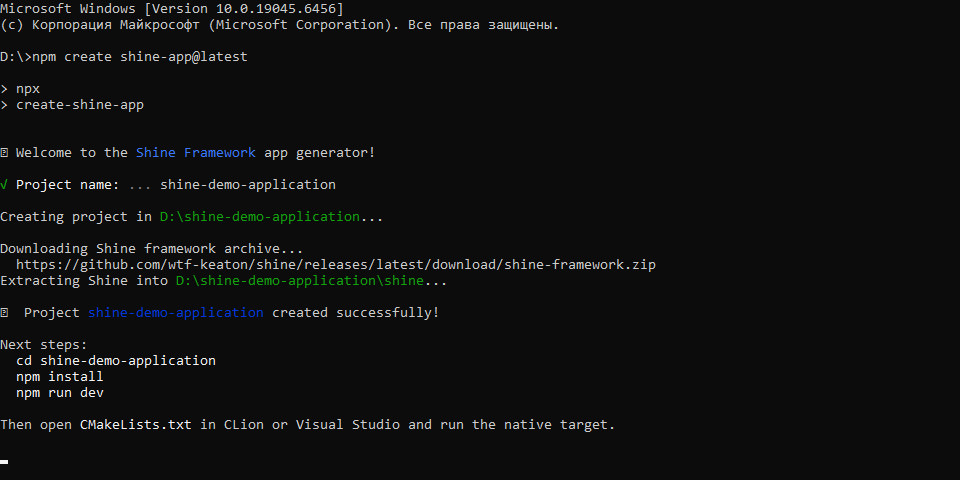Screen dimensions: 960x480
Task: Click the 'Next steps:' heading
Action: 44,345
